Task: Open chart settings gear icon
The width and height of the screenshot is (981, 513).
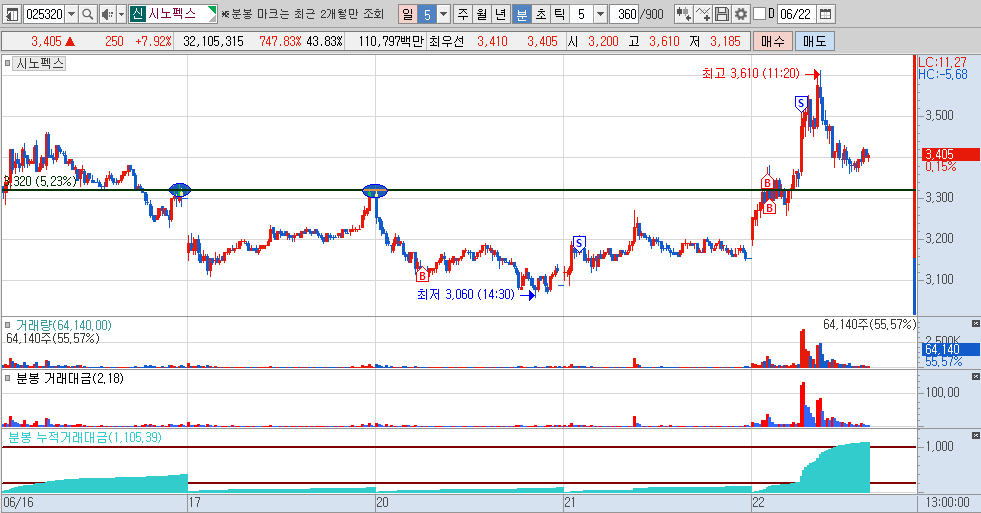Action: 741,14
